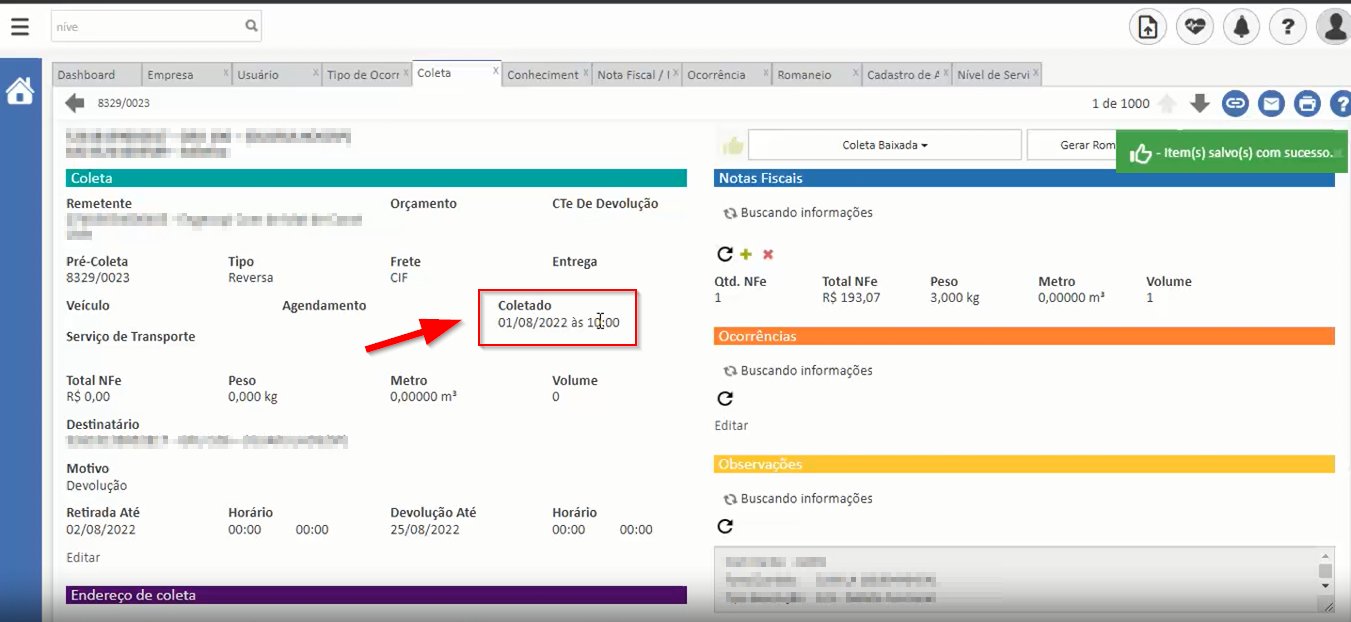1351x622 pixels.
Task: Click the heart/favorites monitor icon
Action: pyautogui.click(x=1194, y=26)
